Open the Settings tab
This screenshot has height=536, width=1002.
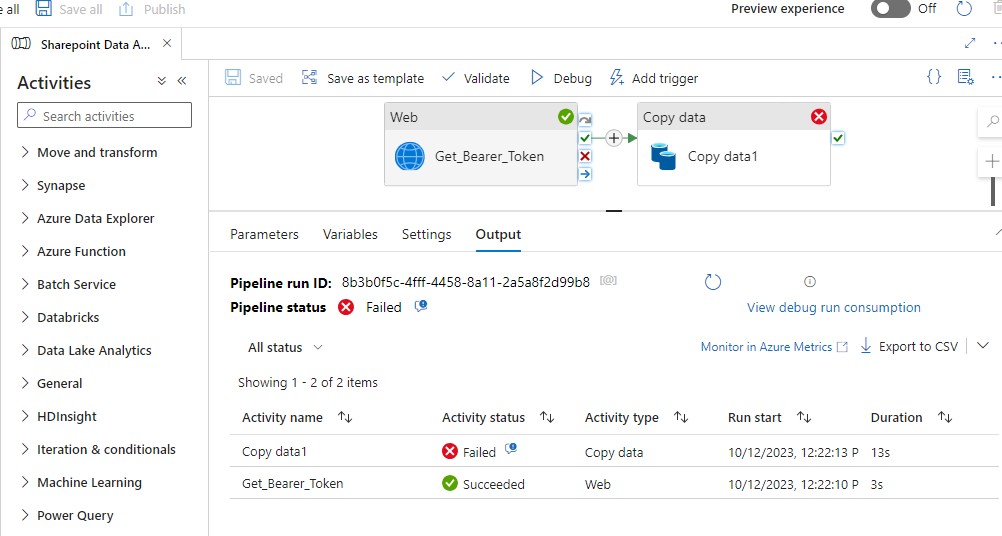426,234
